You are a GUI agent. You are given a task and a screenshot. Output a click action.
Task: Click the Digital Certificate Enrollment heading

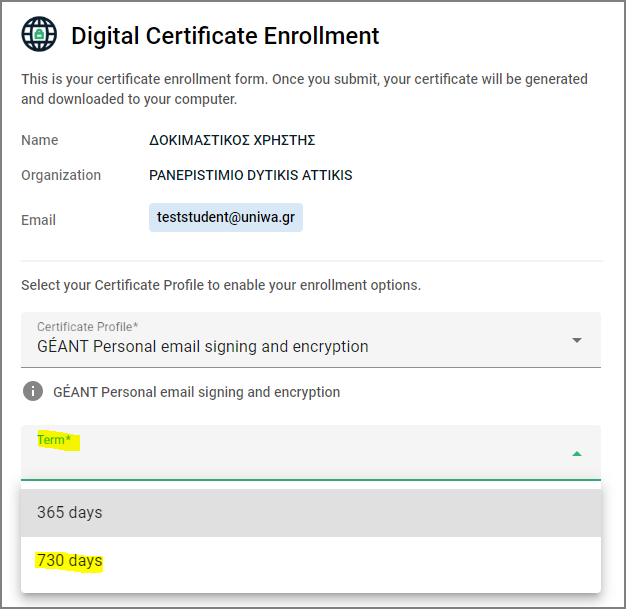point(225,36)
